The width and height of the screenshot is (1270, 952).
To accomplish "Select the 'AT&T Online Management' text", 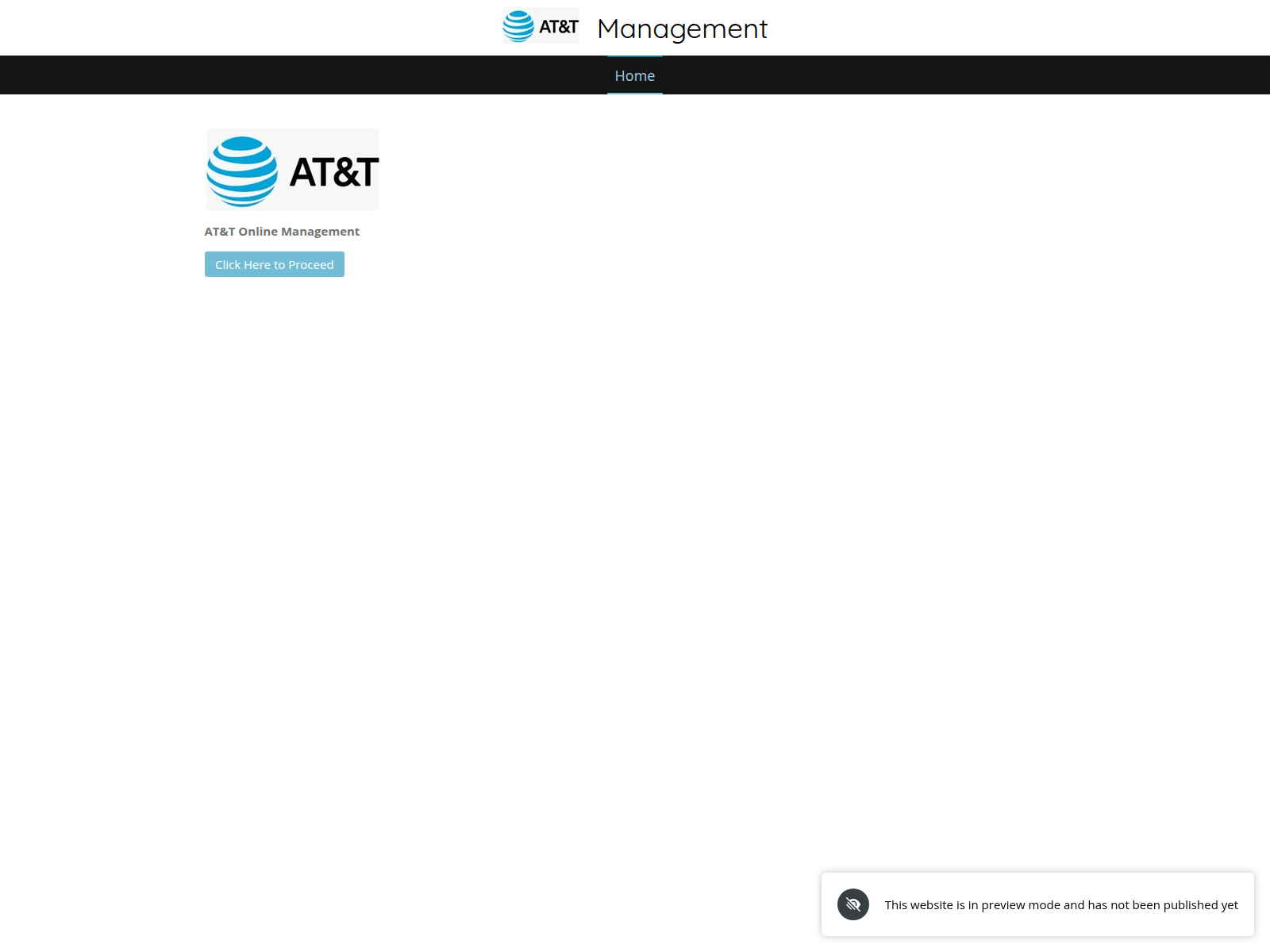I will click(x=282, y=232).
